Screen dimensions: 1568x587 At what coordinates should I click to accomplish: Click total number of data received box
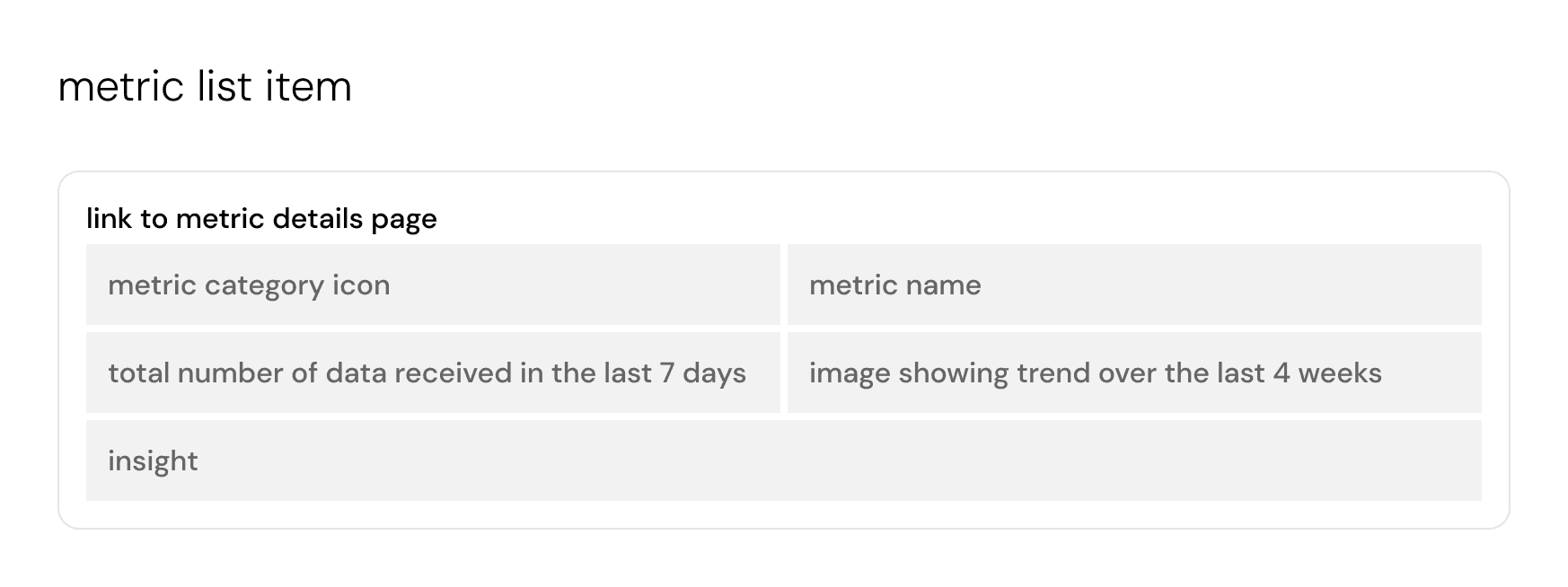(x=433, y=372)
